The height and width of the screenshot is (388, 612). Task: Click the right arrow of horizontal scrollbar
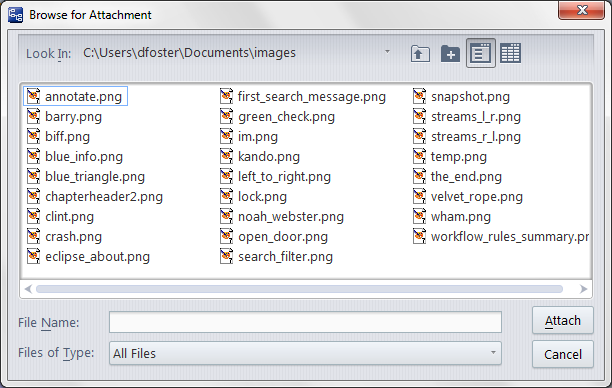tap(583, 289)
